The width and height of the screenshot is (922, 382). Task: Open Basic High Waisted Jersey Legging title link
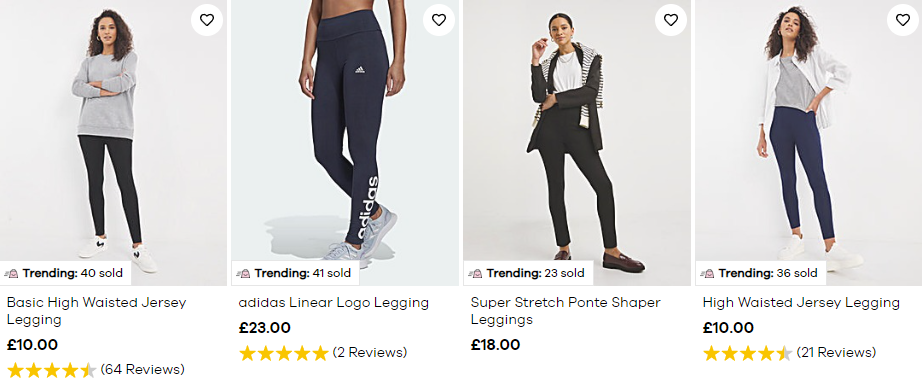point(96,311)
